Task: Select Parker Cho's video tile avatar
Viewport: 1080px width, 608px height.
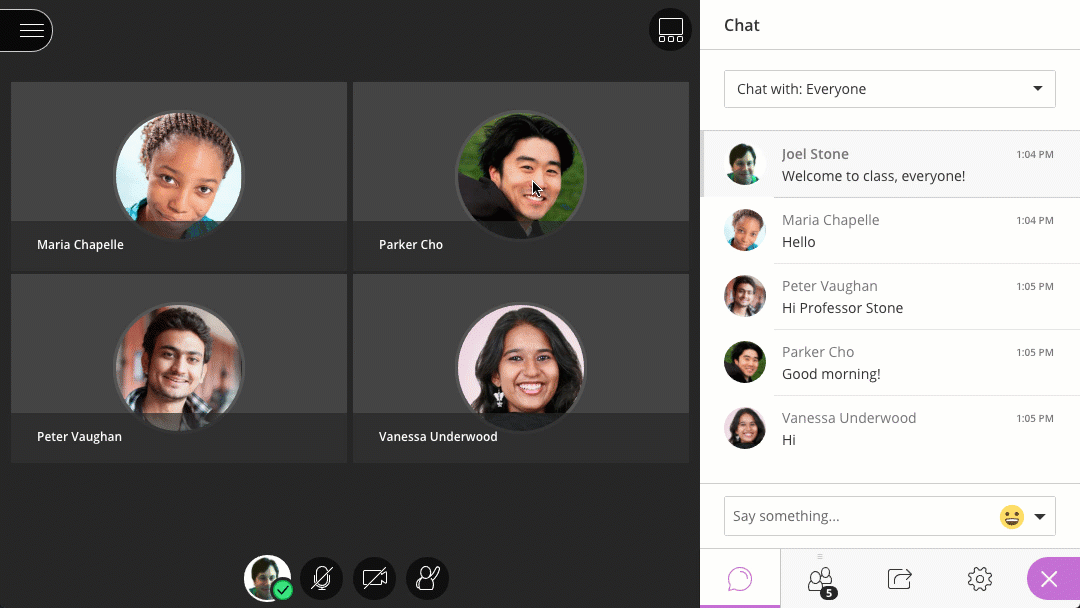Action: tap(521, 175)
